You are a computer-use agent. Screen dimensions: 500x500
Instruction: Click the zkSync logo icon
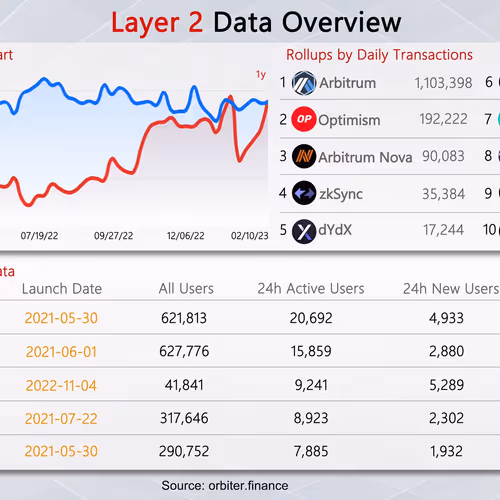[x=304, y=193]
